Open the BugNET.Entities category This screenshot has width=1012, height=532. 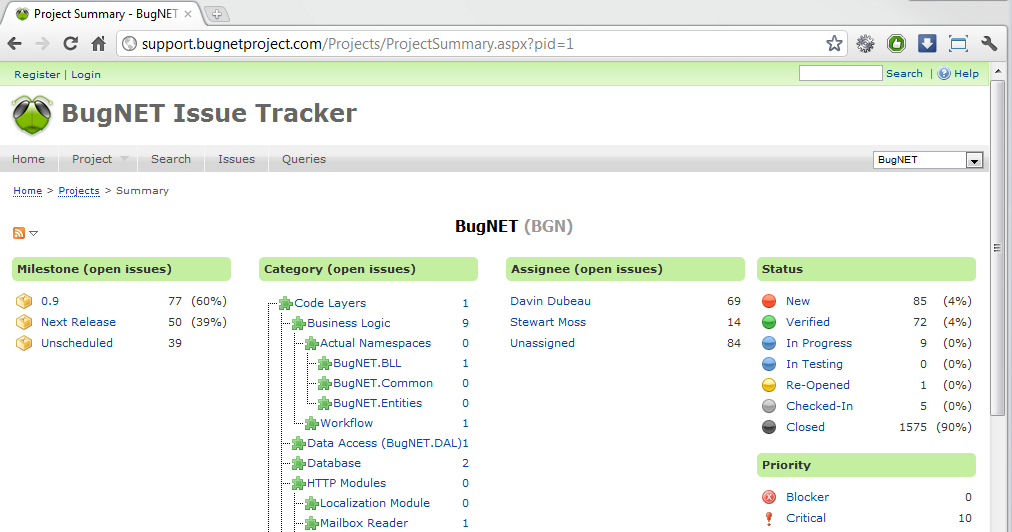(x=378, y=403)
